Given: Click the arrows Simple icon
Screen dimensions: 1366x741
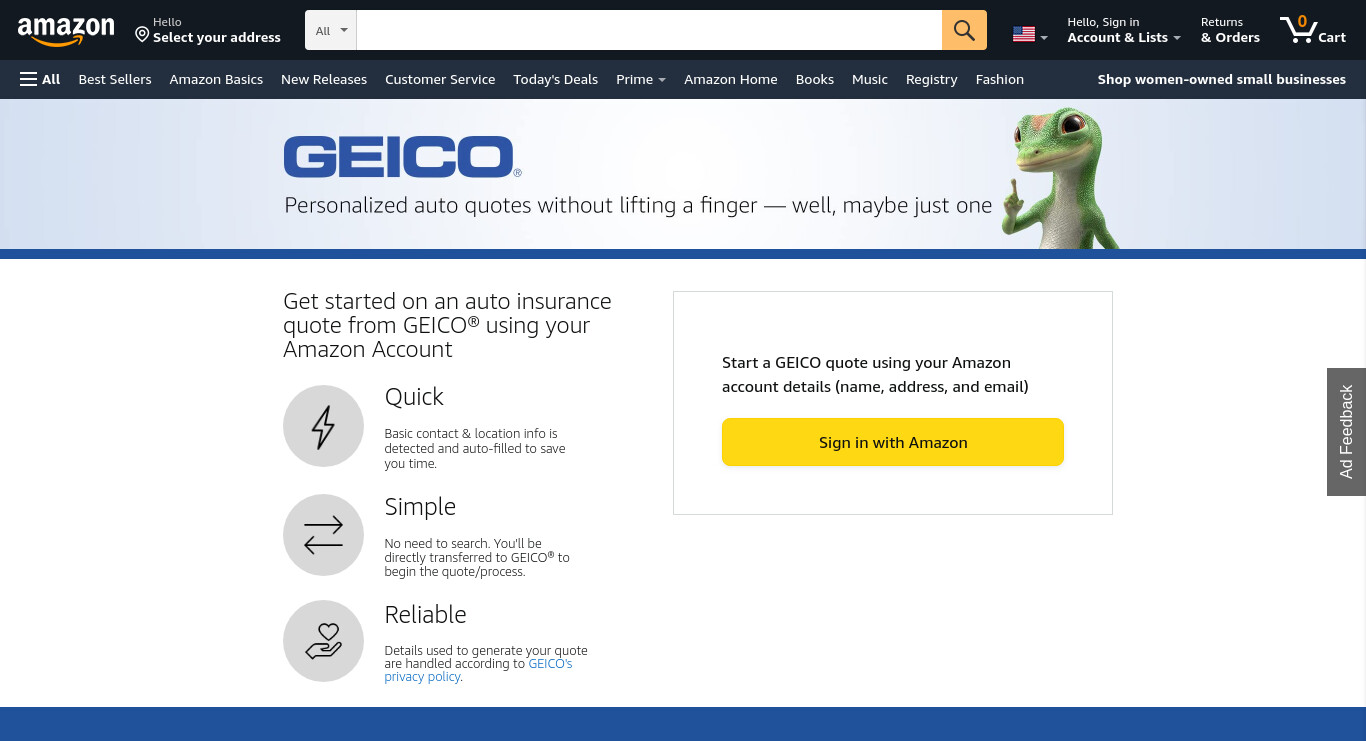Looking at the screenshot, I should [x=323, y=535].
